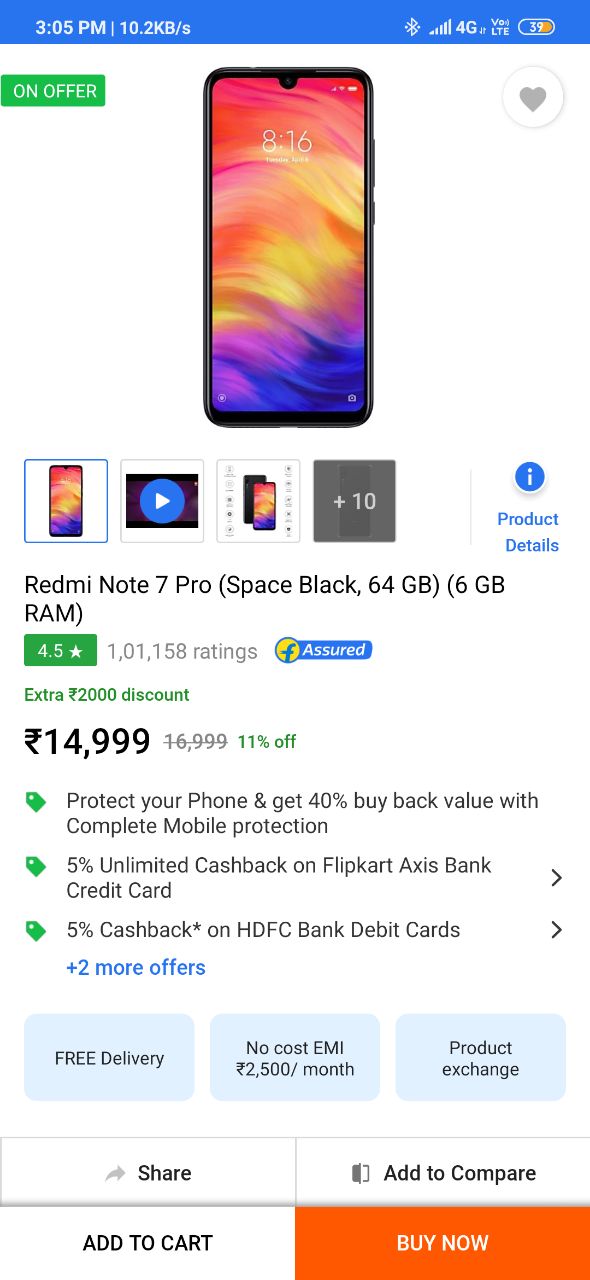Expand the HDFC Debit Cards offer chevron
This screenshot has width=590, height=1280.
[x=557, y=930]
